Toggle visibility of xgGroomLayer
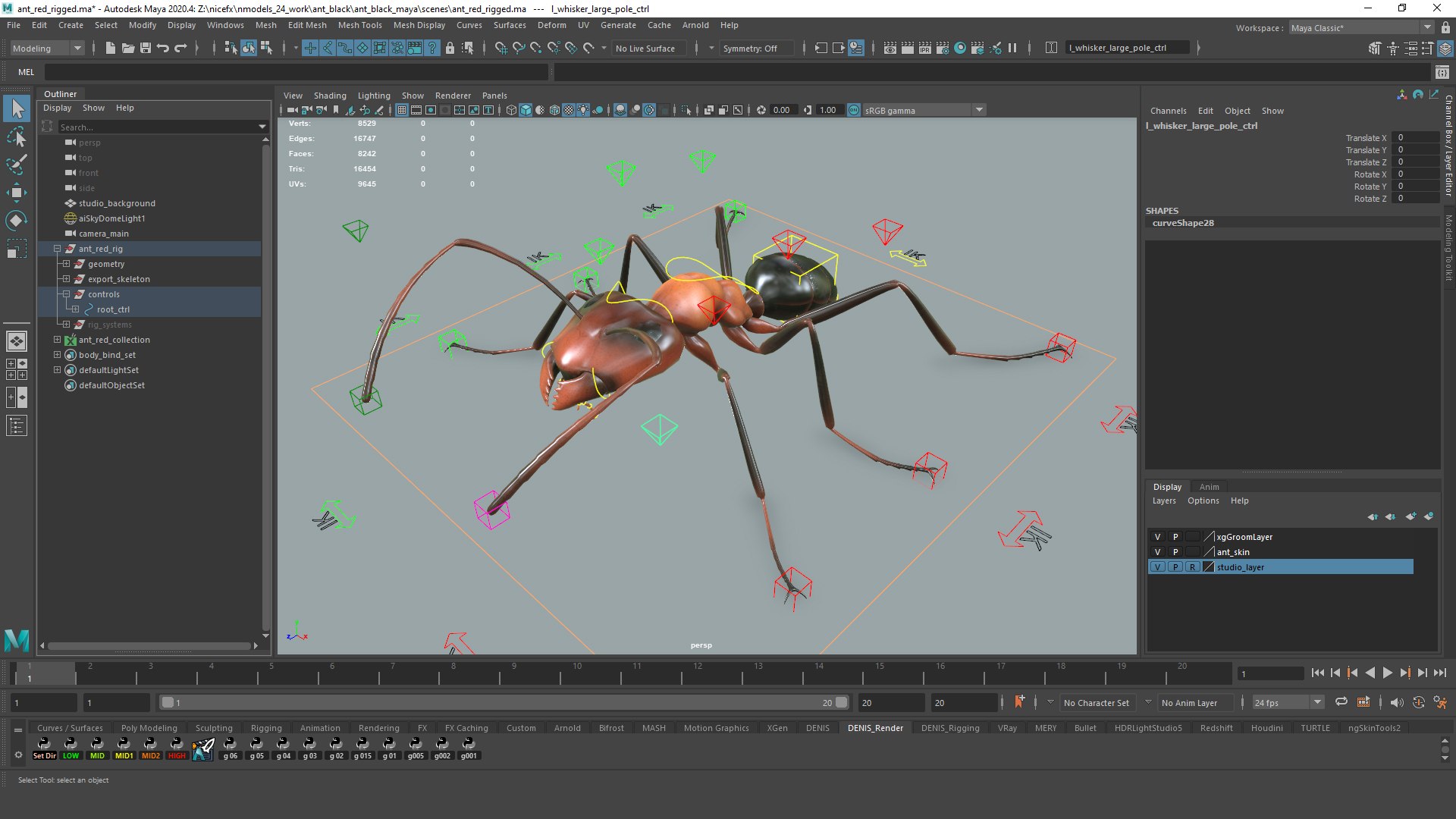Image resolution: width=1456 pixels, height=819 pixels. 1157,537
